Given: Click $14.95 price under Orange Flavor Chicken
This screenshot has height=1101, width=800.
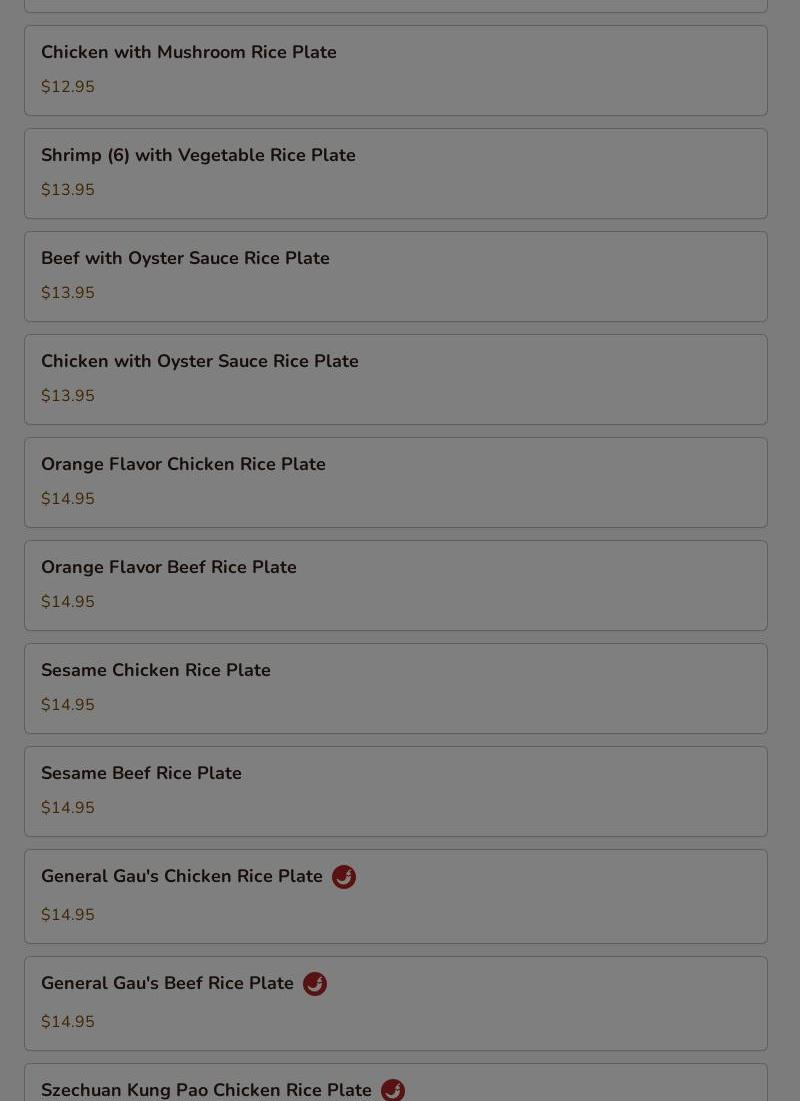Looking at the screenshot, I should tap(67, 499).
